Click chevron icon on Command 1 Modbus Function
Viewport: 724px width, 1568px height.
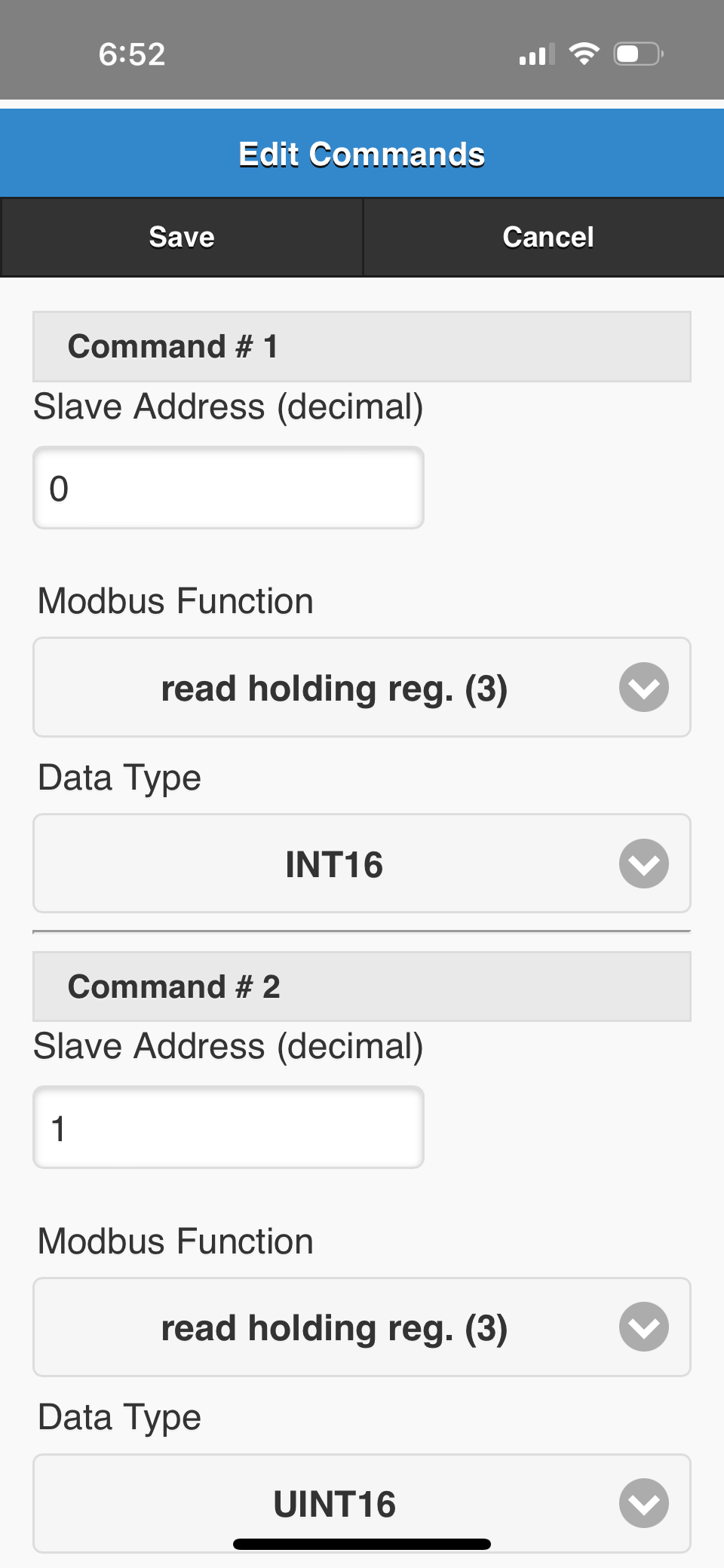644,687
